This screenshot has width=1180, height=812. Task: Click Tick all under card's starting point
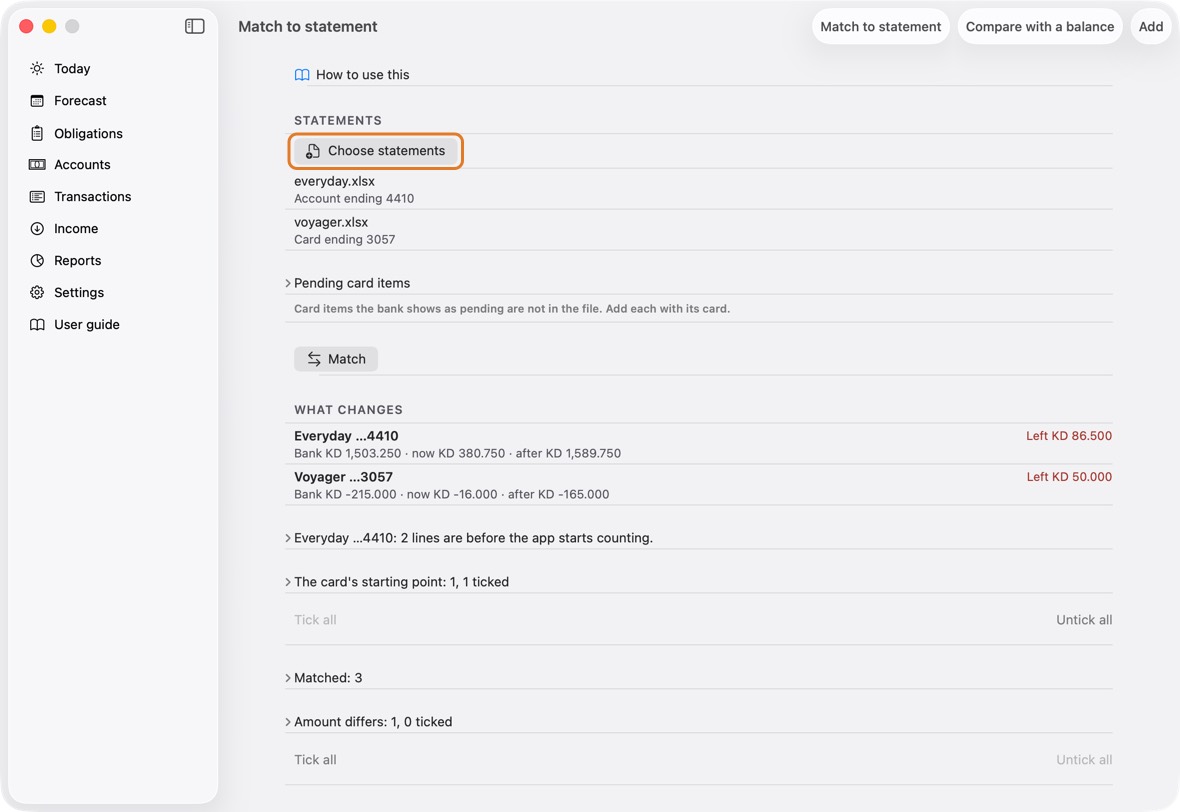click(315, 620)
